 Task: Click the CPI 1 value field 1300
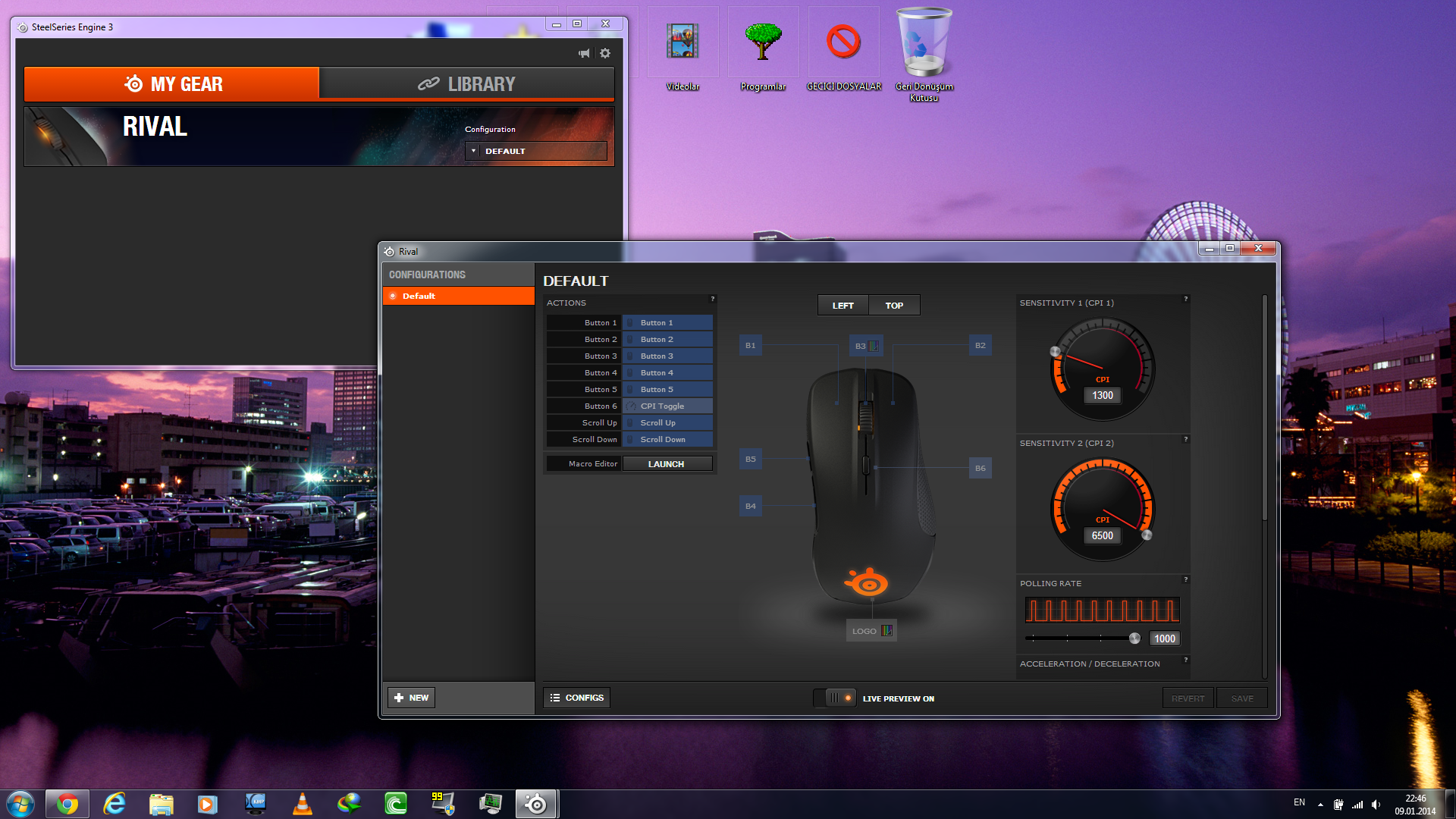point(1103,395)
